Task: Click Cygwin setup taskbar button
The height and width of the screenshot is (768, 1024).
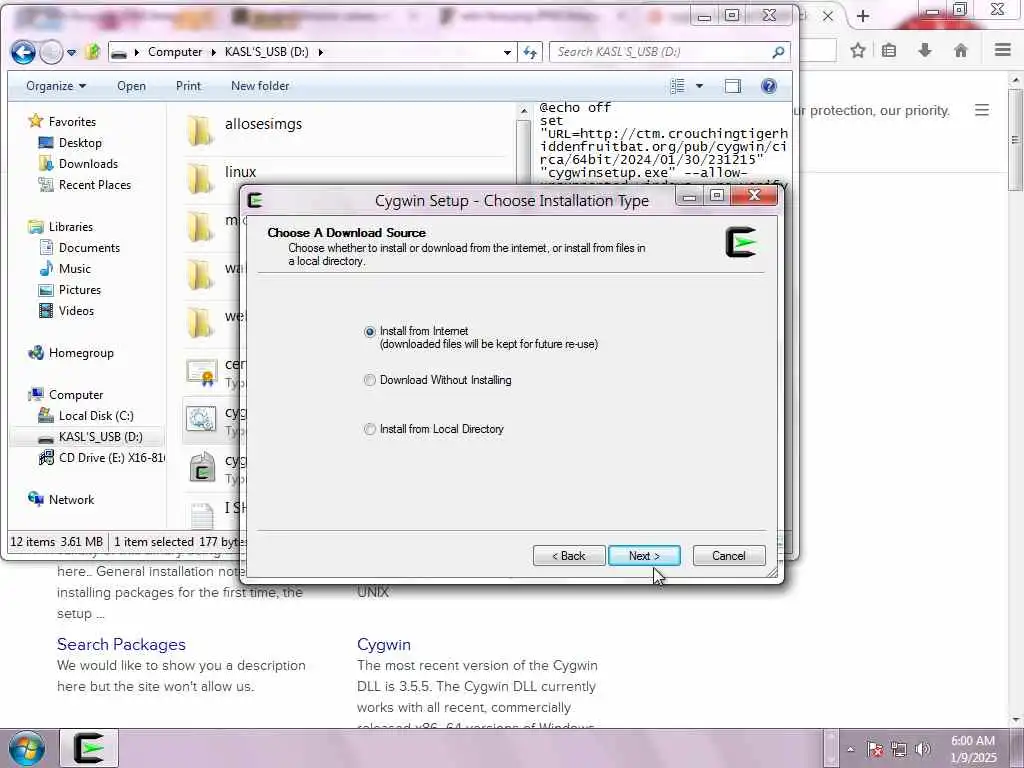Action: pos(89,748)
